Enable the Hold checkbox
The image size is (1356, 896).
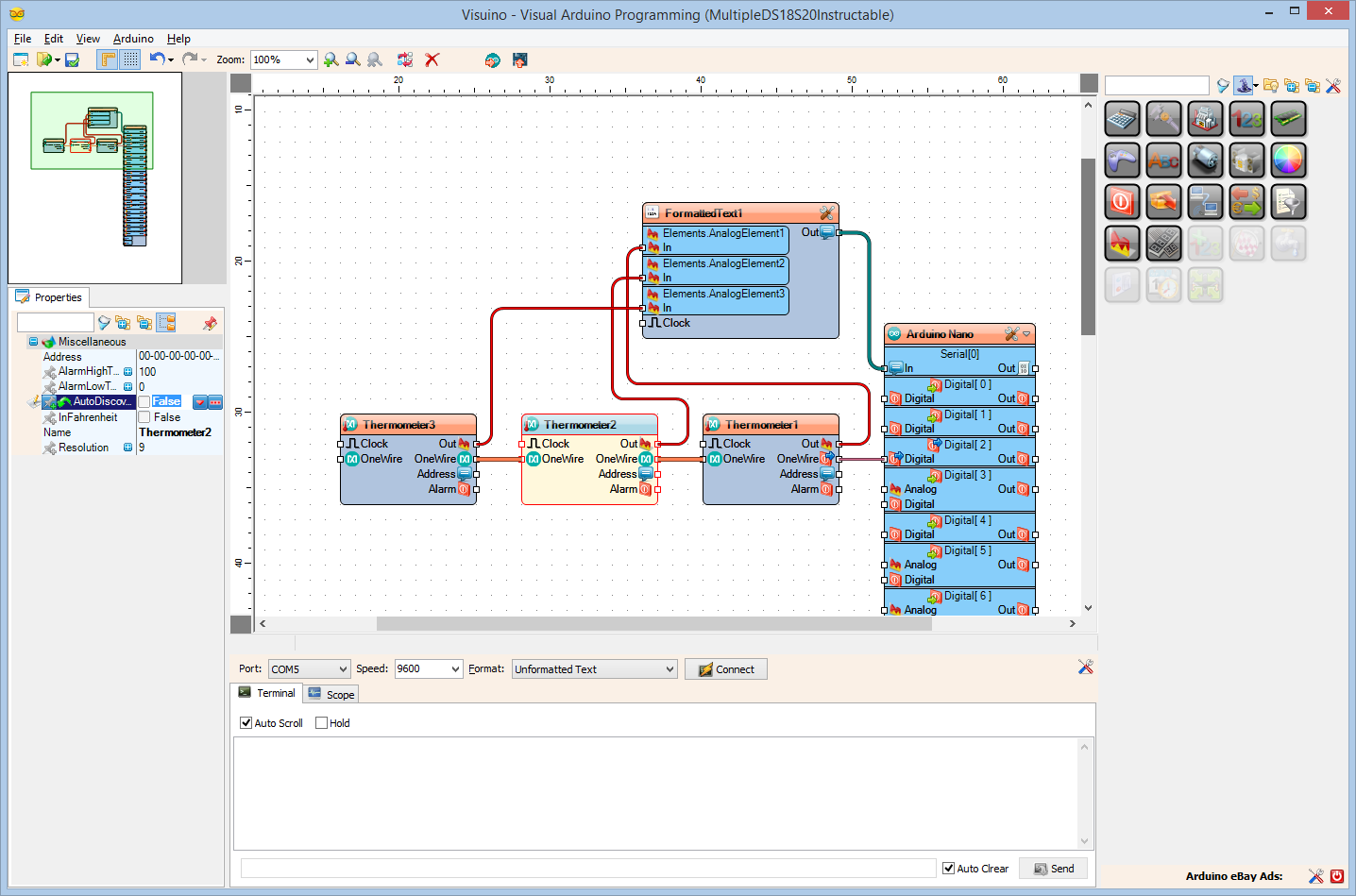click(322, 723)
